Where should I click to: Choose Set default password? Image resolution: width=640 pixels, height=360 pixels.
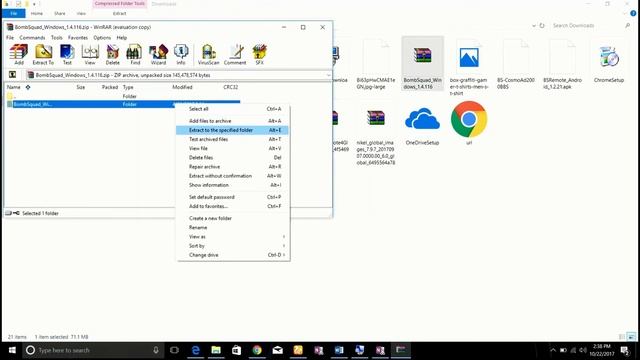pyautogui.click(x=233, y=197)
